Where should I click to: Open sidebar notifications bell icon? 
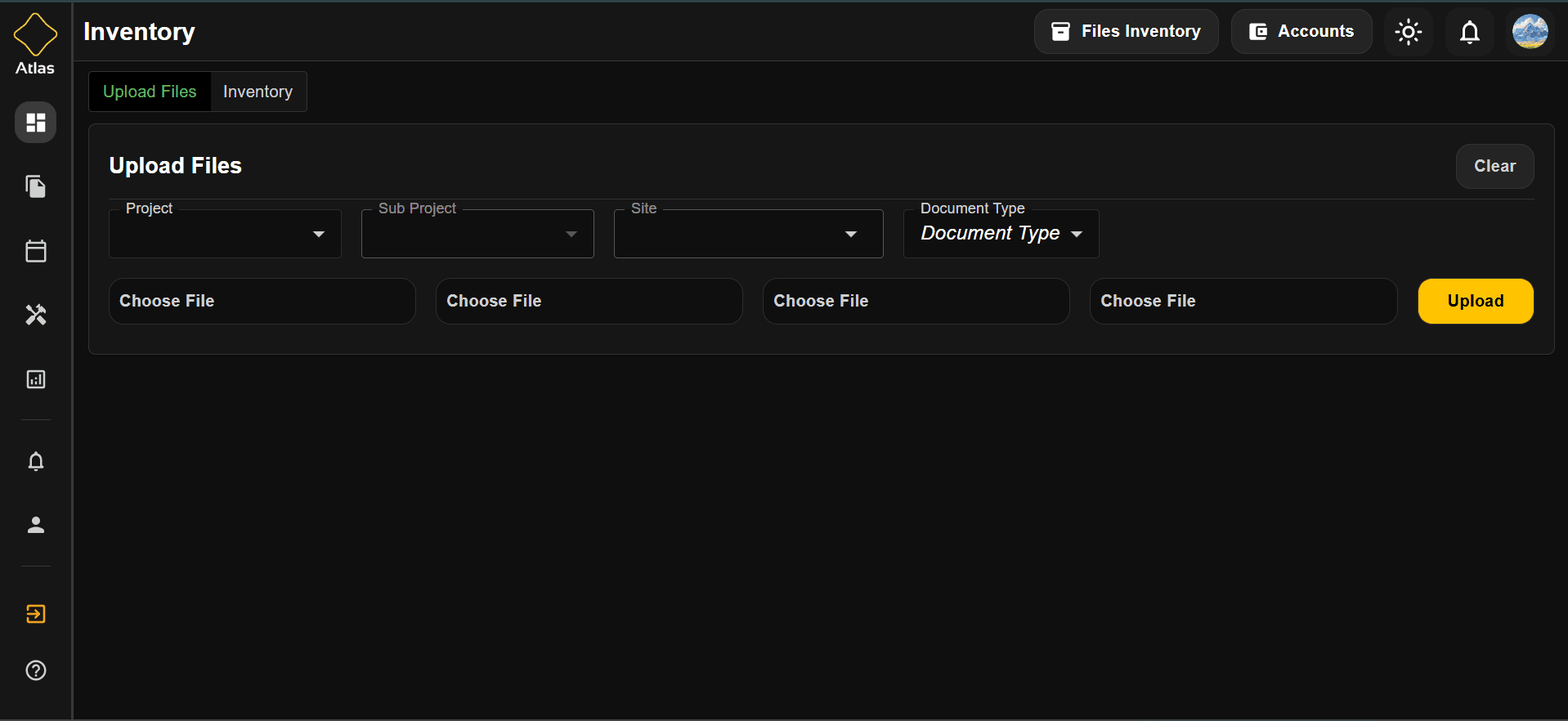point(36,461)
